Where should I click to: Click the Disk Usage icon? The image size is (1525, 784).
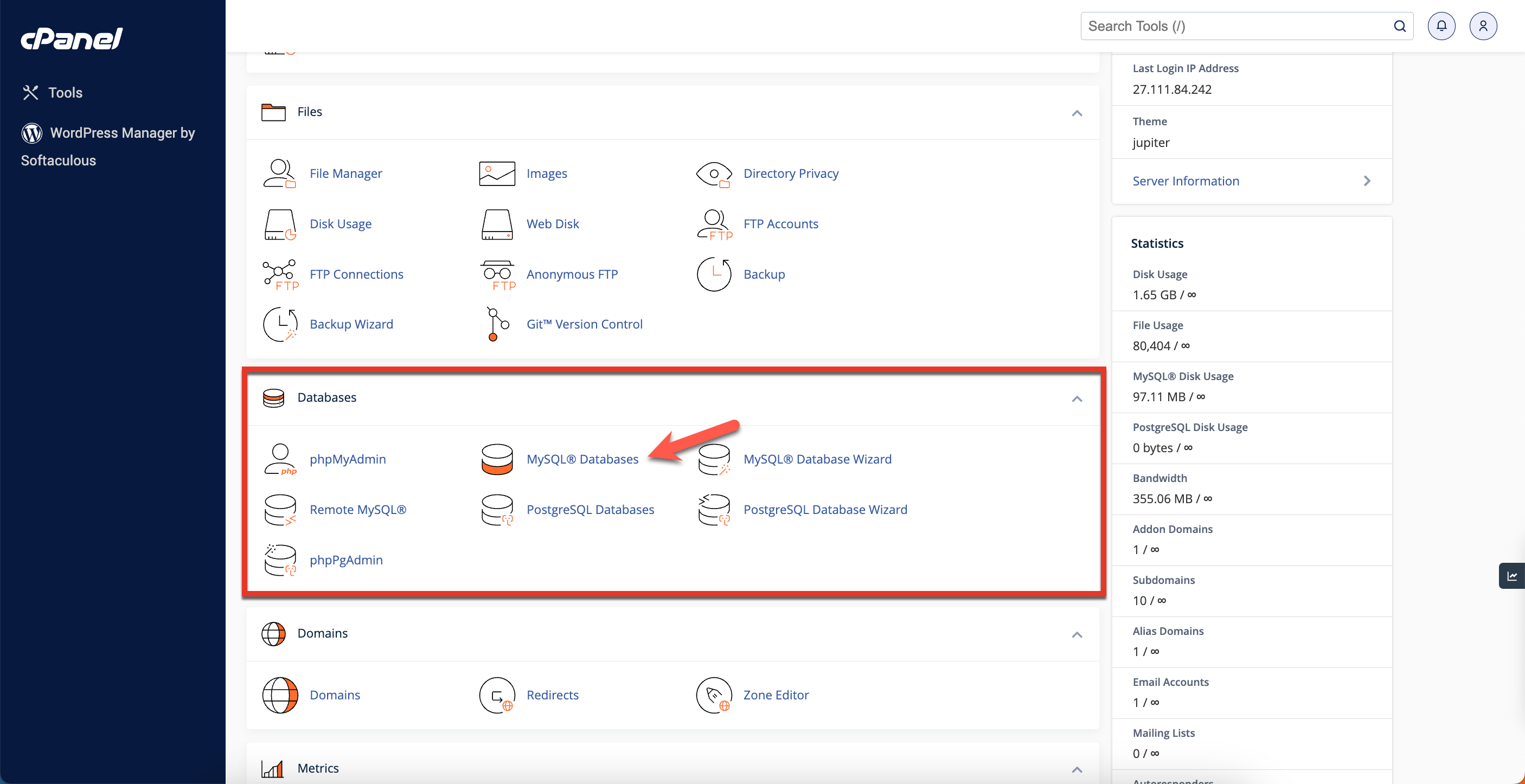pyautogui.click(x=279, y=224)
